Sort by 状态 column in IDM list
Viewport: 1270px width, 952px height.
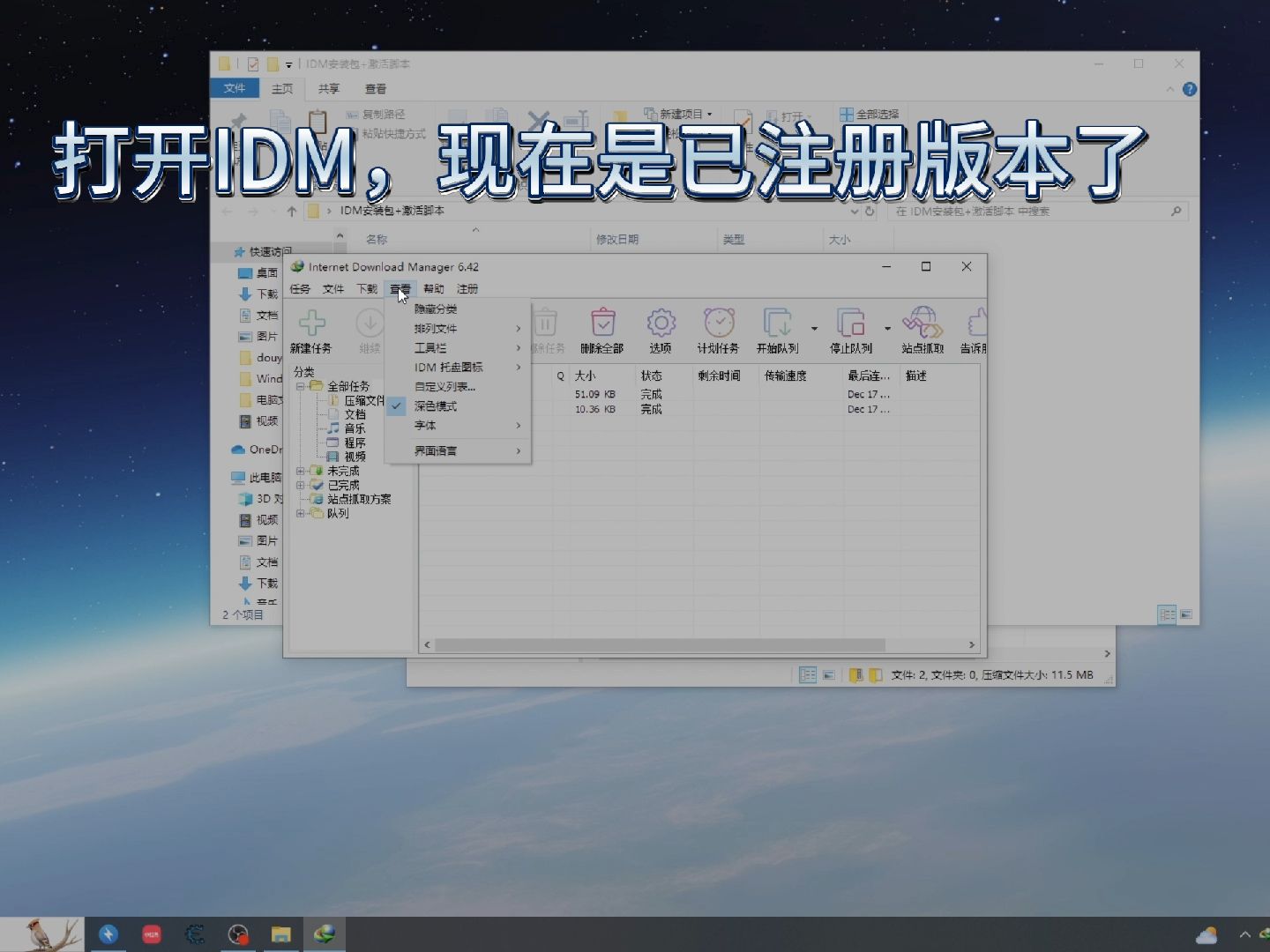[x=664, y=376]
